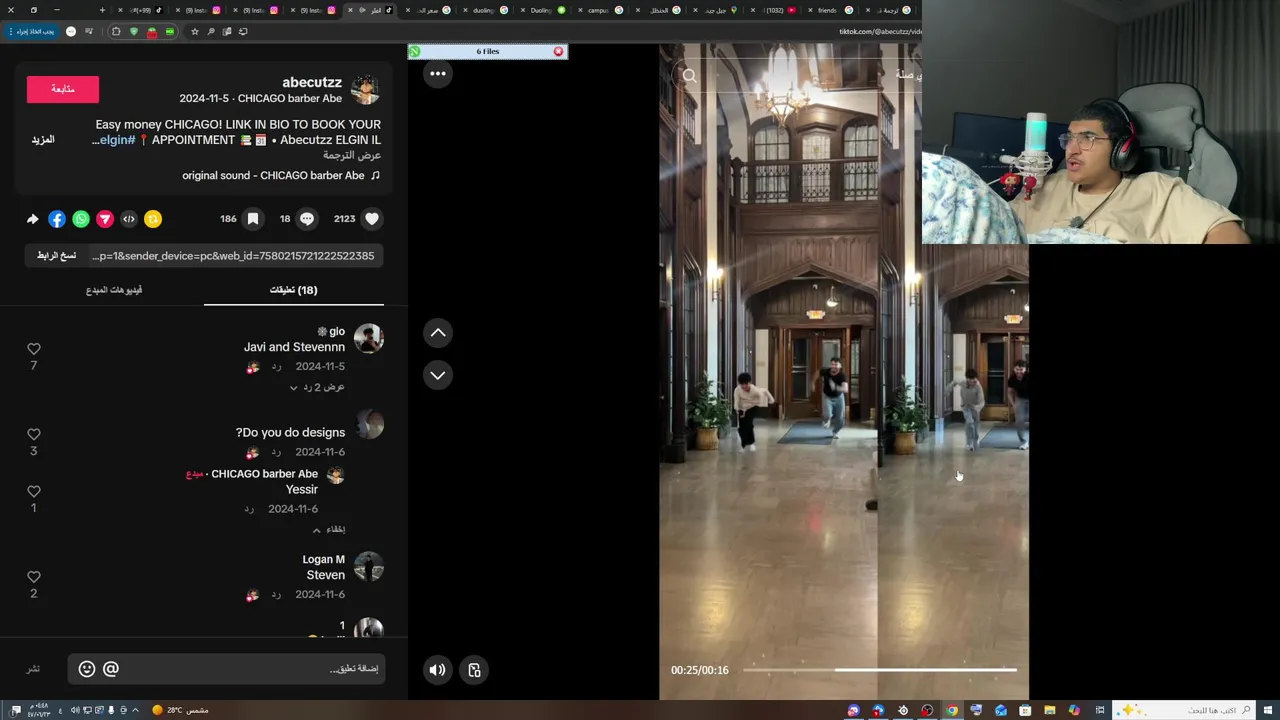Screen dimensions: 1280x720
Task: Share the video to Facebook
Action: tap(57, 218)
